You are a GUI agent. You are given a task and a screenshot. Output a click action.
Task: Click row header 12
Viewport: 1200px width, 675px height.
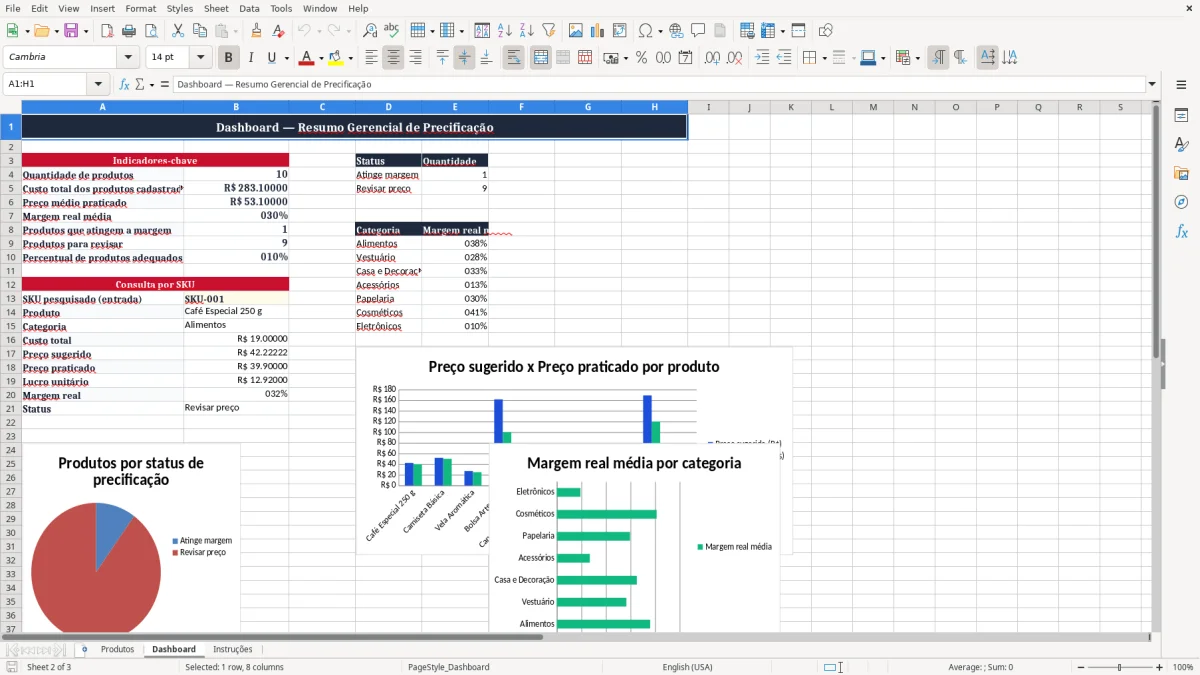[x=10, y=285]
